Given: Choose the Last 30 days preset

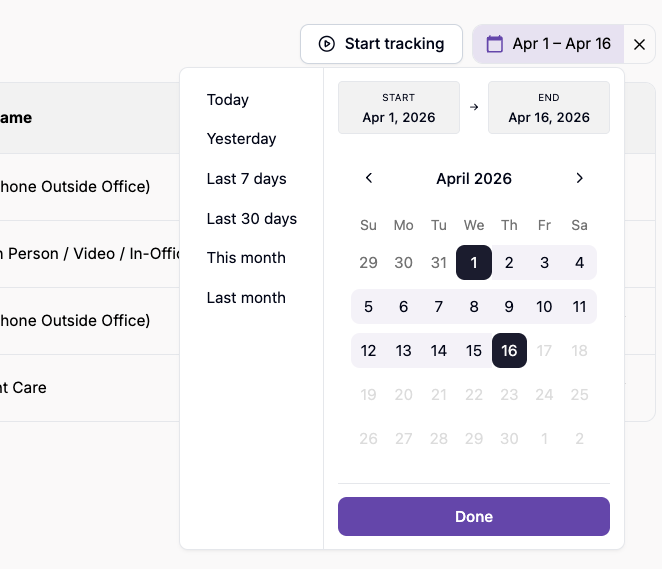Looking at the screenshot, I should click(251, 218).
